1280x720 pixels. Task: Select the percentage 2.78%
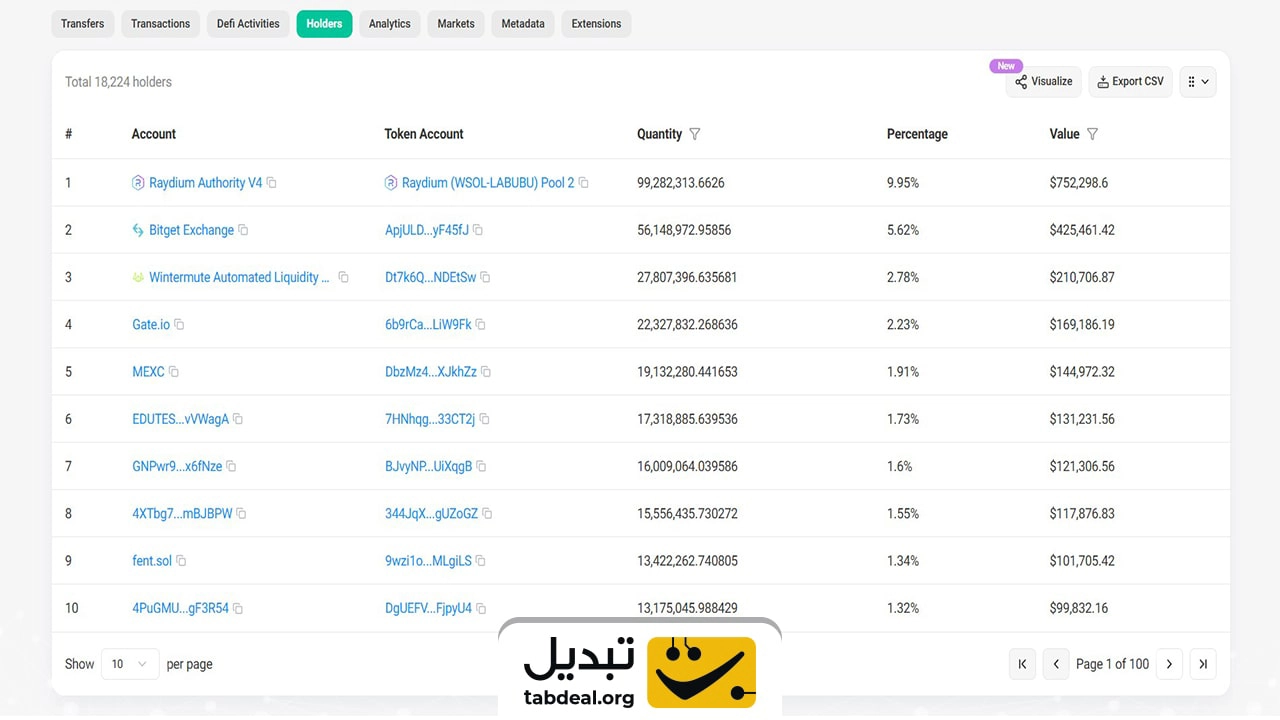tap(903, 277)
